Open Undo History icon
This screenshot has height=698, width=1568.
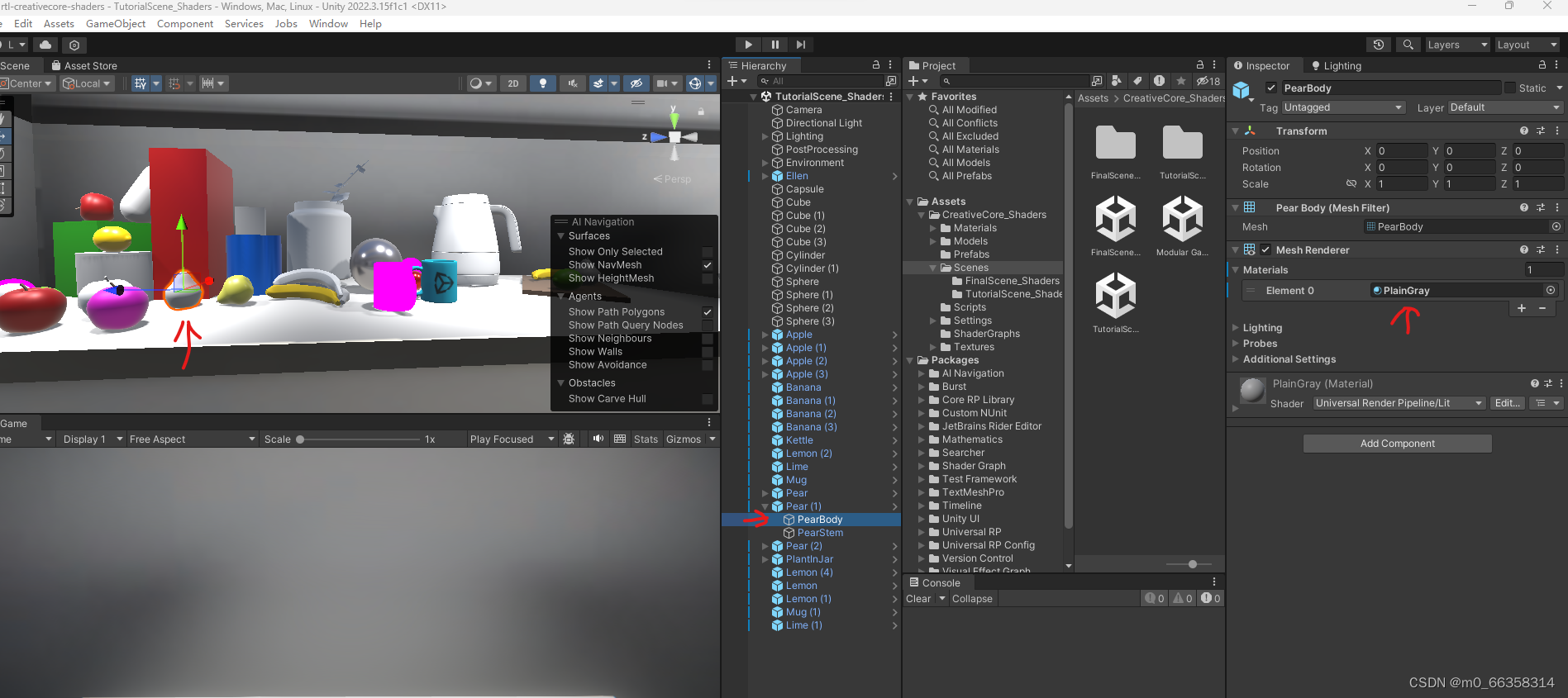(1378, 45)
